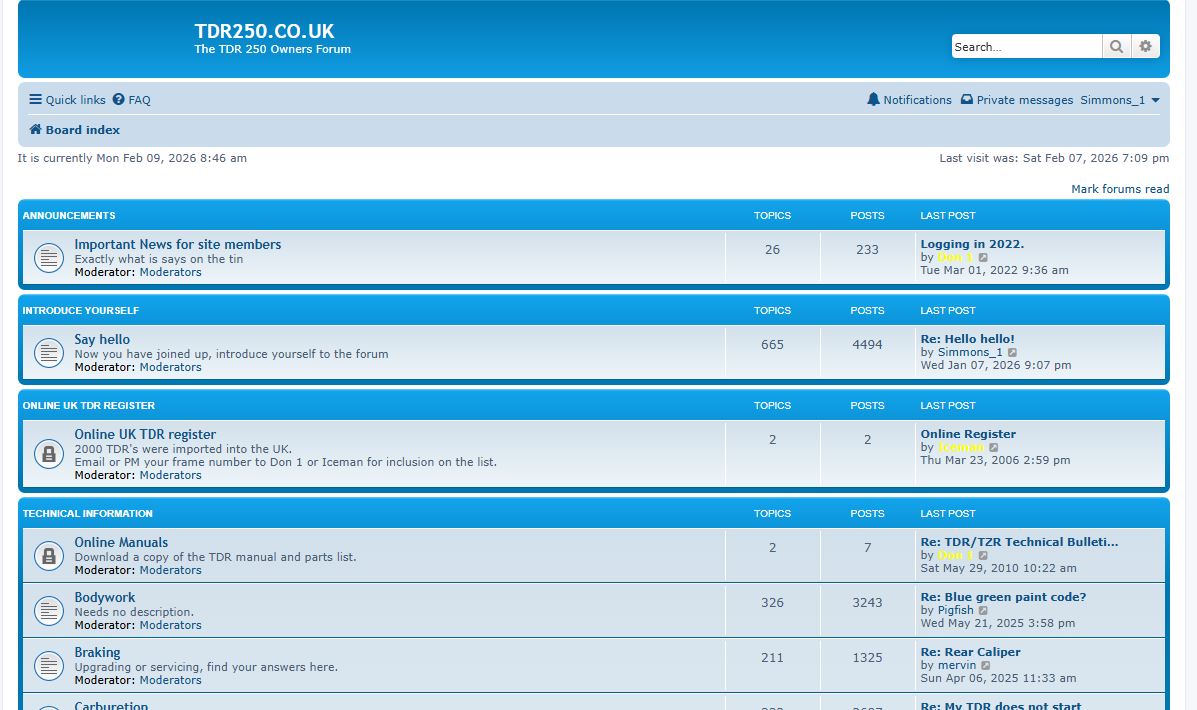The image size is (1197, 710).
Task: Open mervin profile link
Action: 957,665
